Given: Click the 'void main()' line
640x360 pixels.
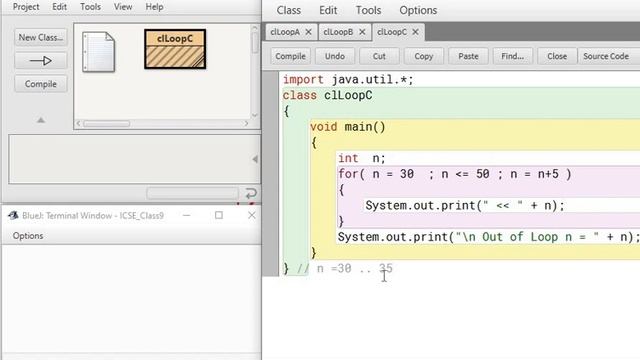Looking at the screenshot, I should click(x=348, y=127).
